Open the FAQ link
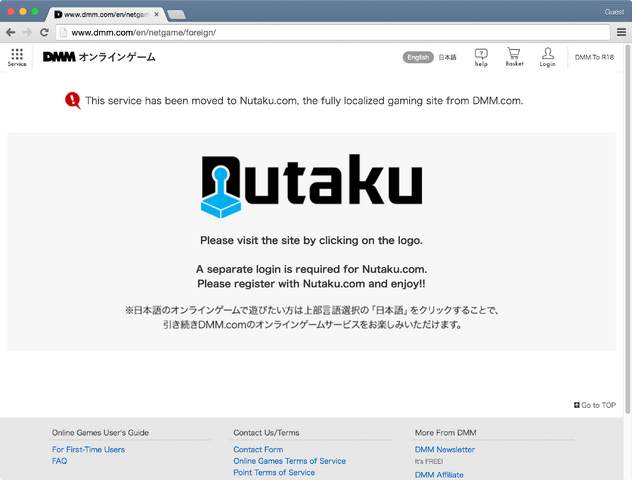 pyautogui.click(x=59, y=461)
